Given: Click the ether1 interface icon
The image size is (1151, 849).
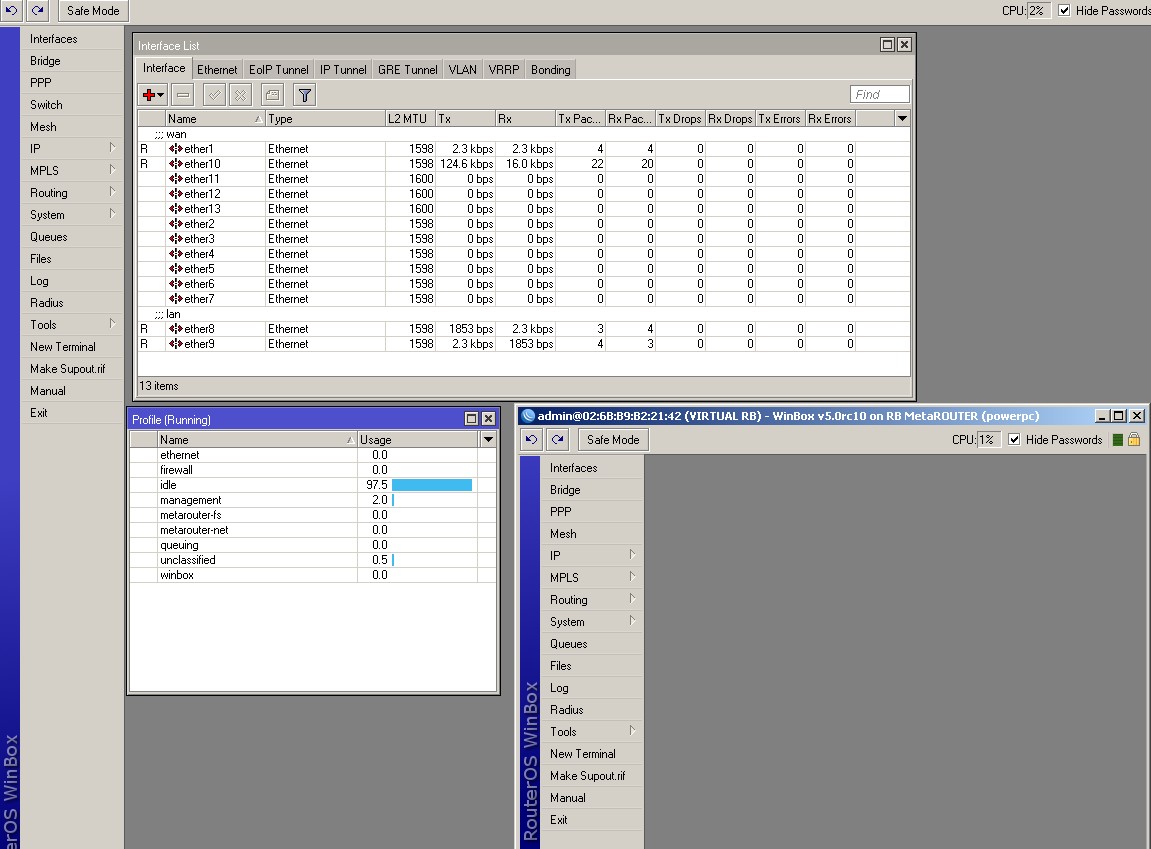Looking at the screenshot, I should pyautogui.click(x=175, y=149).
